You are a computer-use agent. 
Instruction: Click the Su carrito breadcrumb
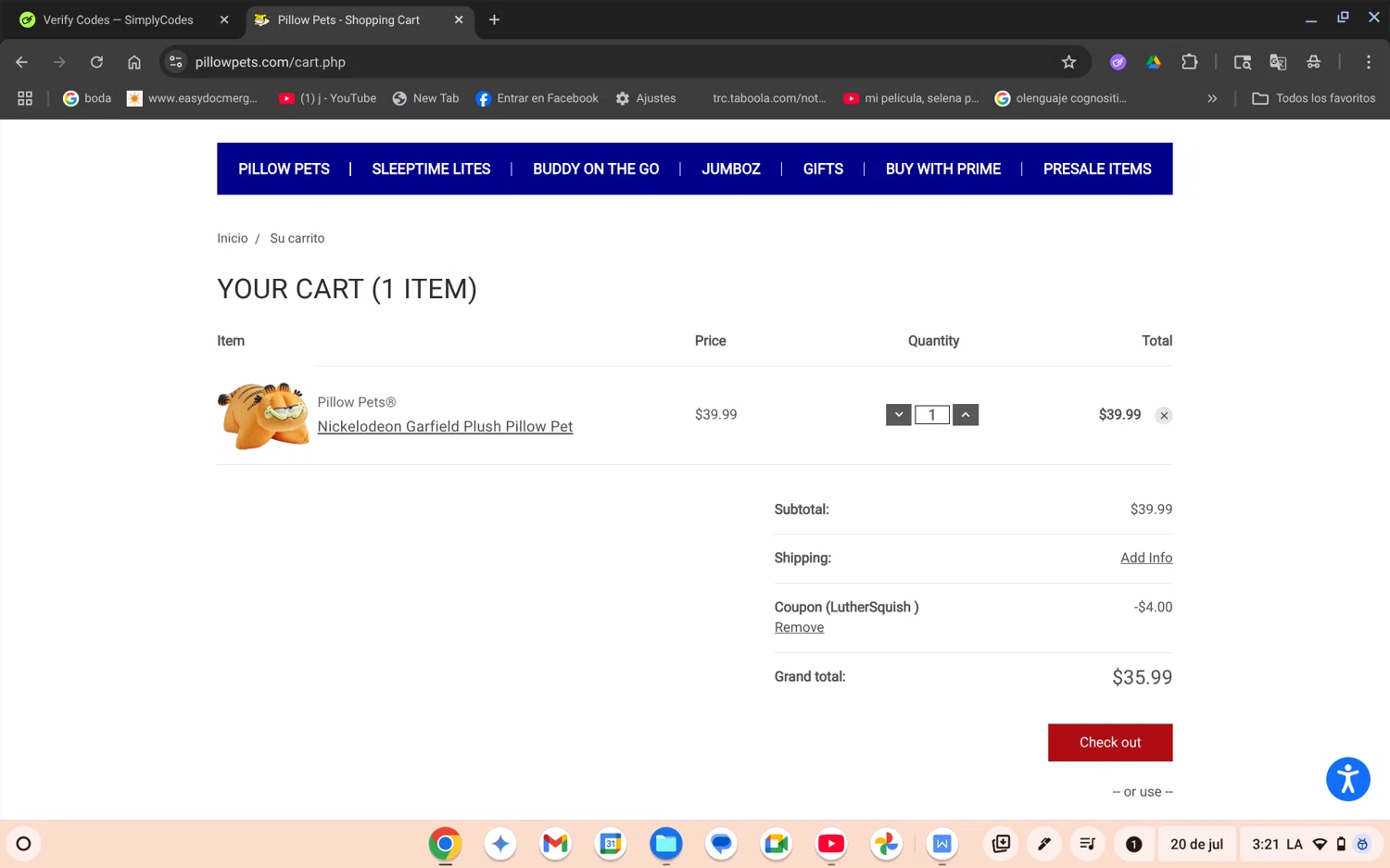pyautogui.click(x=297, y=238)
